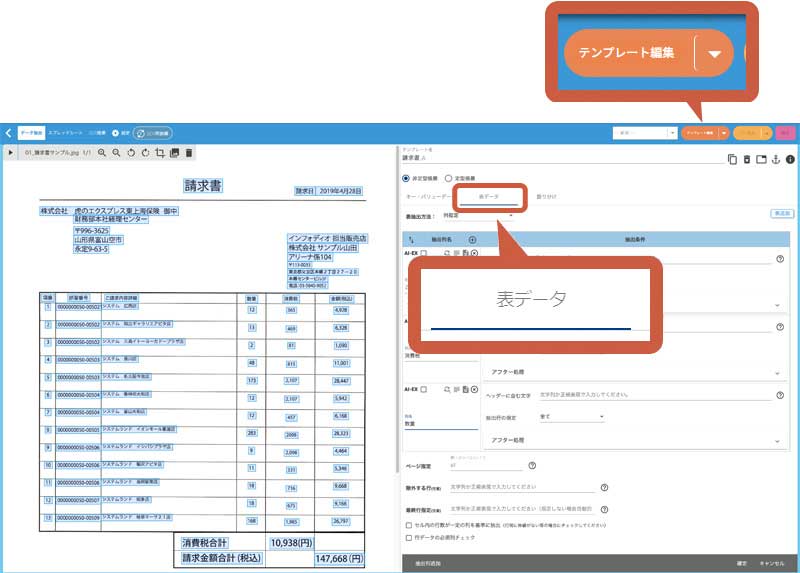Enable 行データの必須列チェック checkbox

[409, 537]
